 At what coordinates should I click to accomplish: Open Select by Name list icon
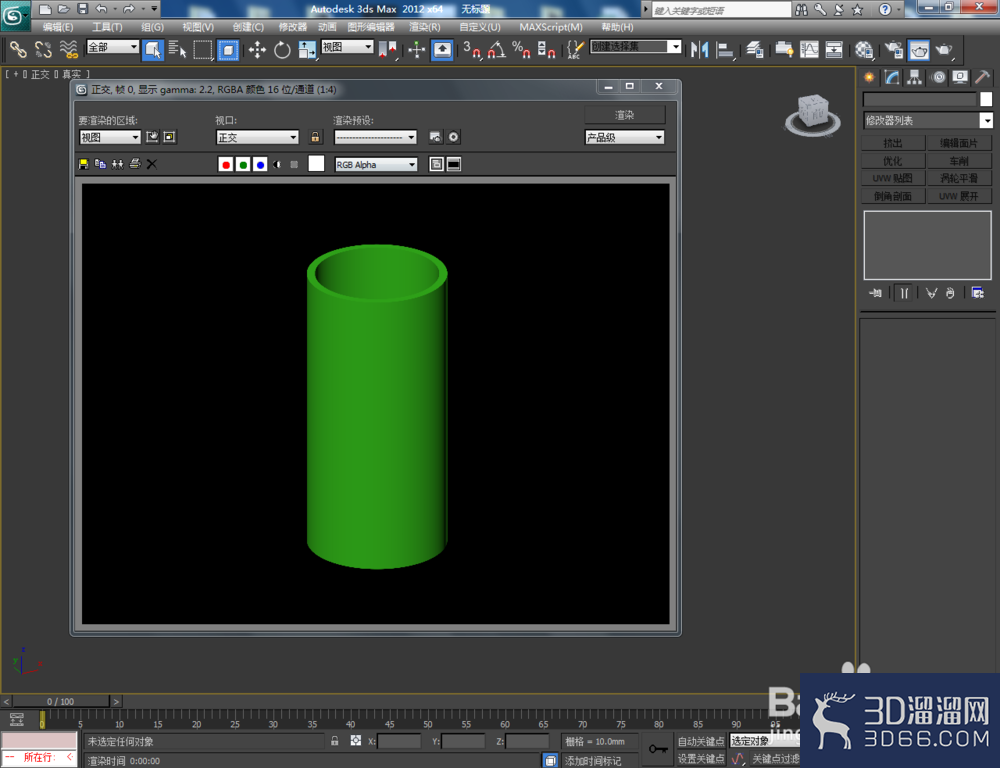click(x=177, y=49)
